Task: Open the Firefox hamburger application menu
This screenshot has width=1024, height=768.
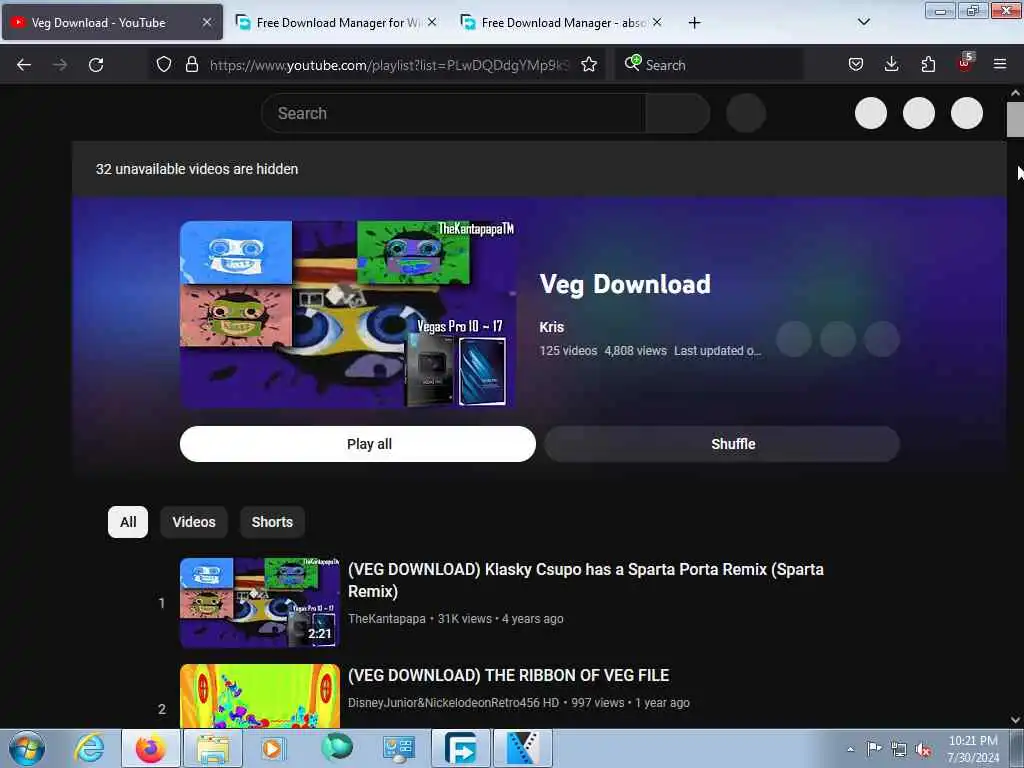Action: point(1000,64)
